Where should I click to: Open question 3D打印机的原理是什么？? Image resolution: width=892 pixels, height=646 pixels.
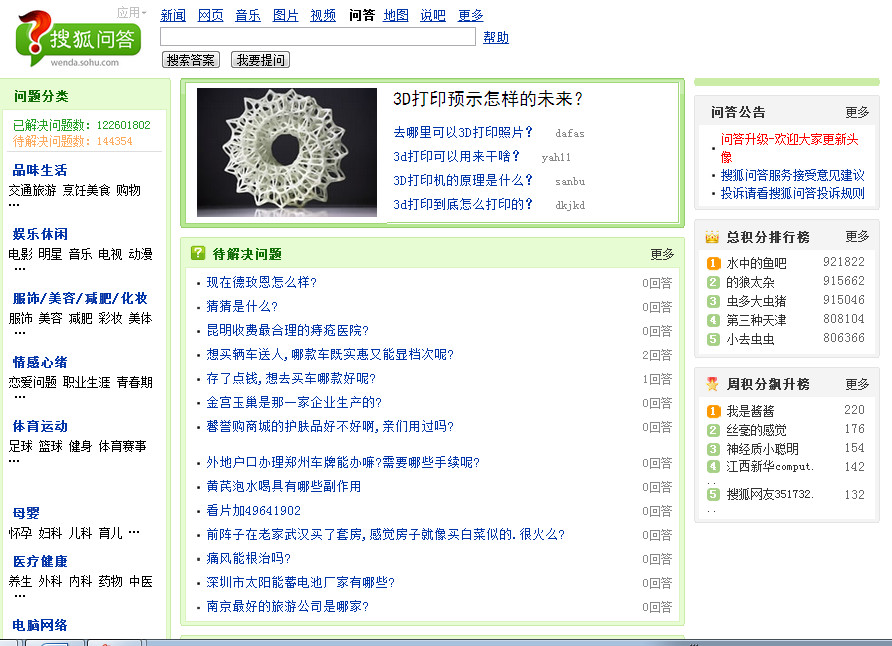point(462,180)
